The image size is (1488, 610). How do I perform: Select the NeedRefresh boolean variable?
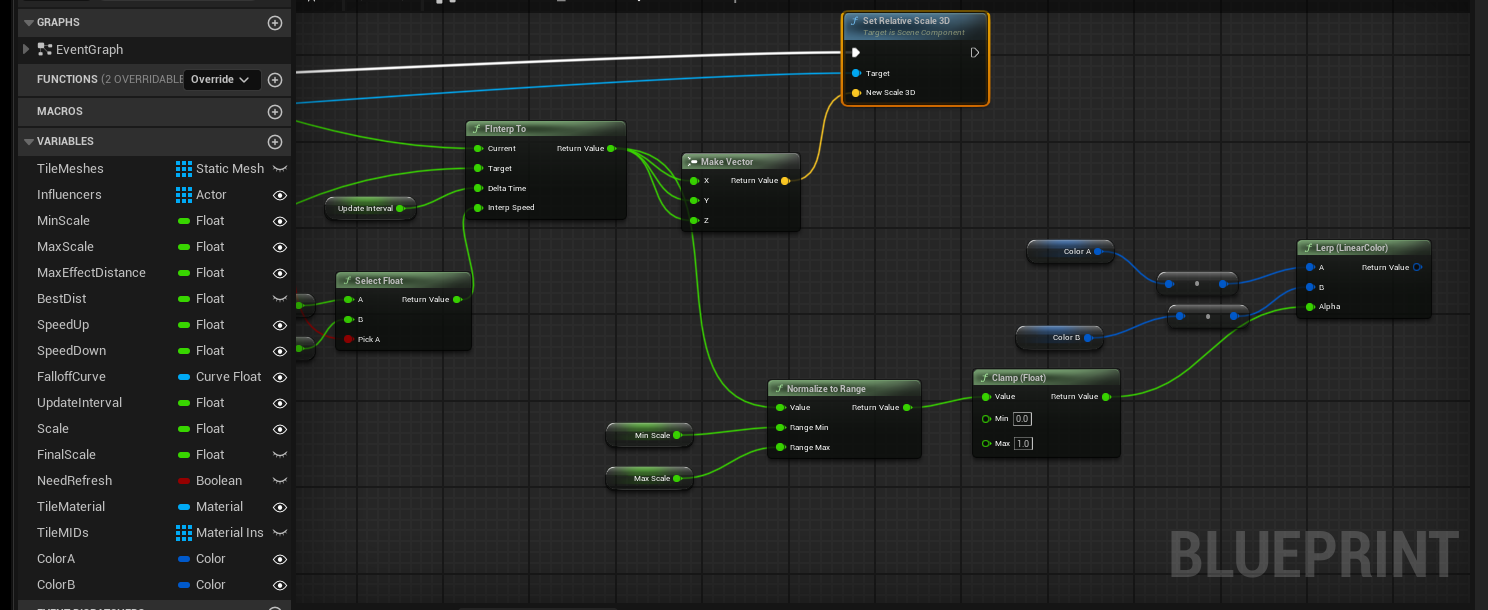(x=74, y=481)
